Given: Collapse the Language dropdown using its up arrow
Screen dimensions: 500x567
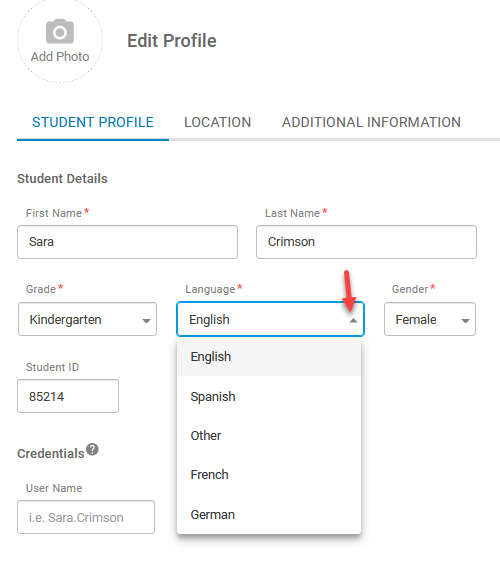Looking at the screenshot, I should click(353, 320).
